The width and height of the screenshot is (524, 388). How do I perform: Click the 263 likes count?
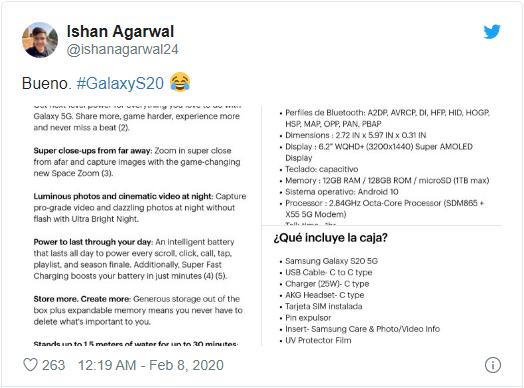(53, 365)
